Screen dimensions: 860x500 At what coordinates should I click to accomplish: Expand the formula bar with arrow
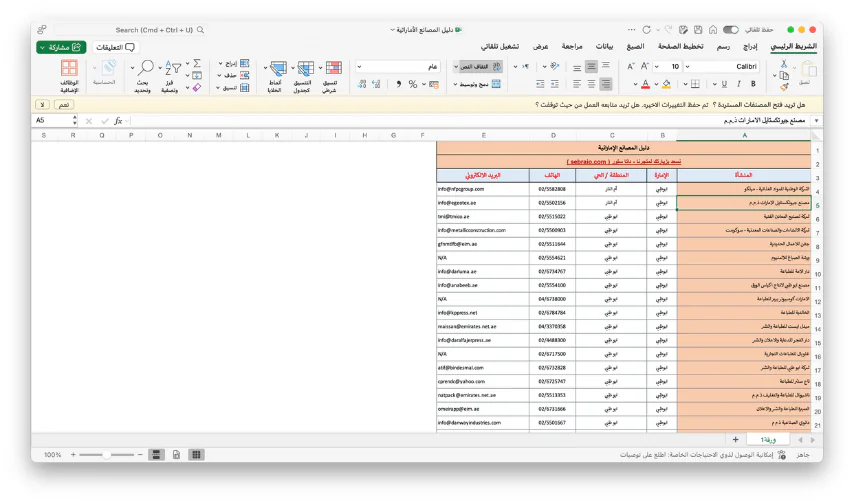click(817, 120)
